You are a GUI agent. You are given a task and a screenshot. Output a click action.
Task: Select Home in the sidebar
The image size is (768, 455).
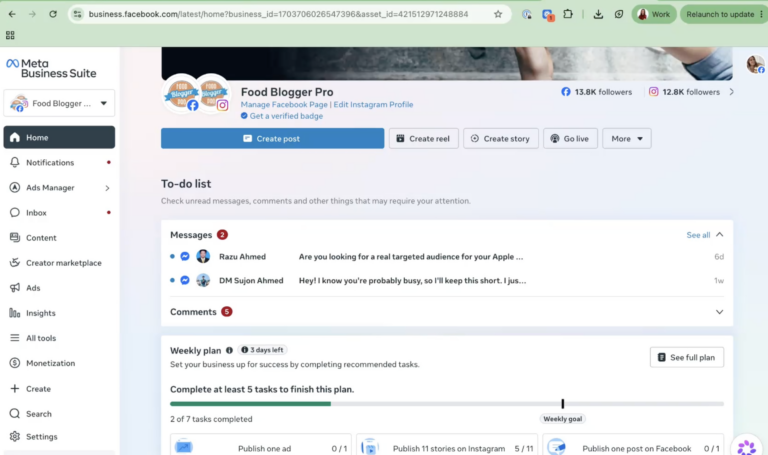59,137
